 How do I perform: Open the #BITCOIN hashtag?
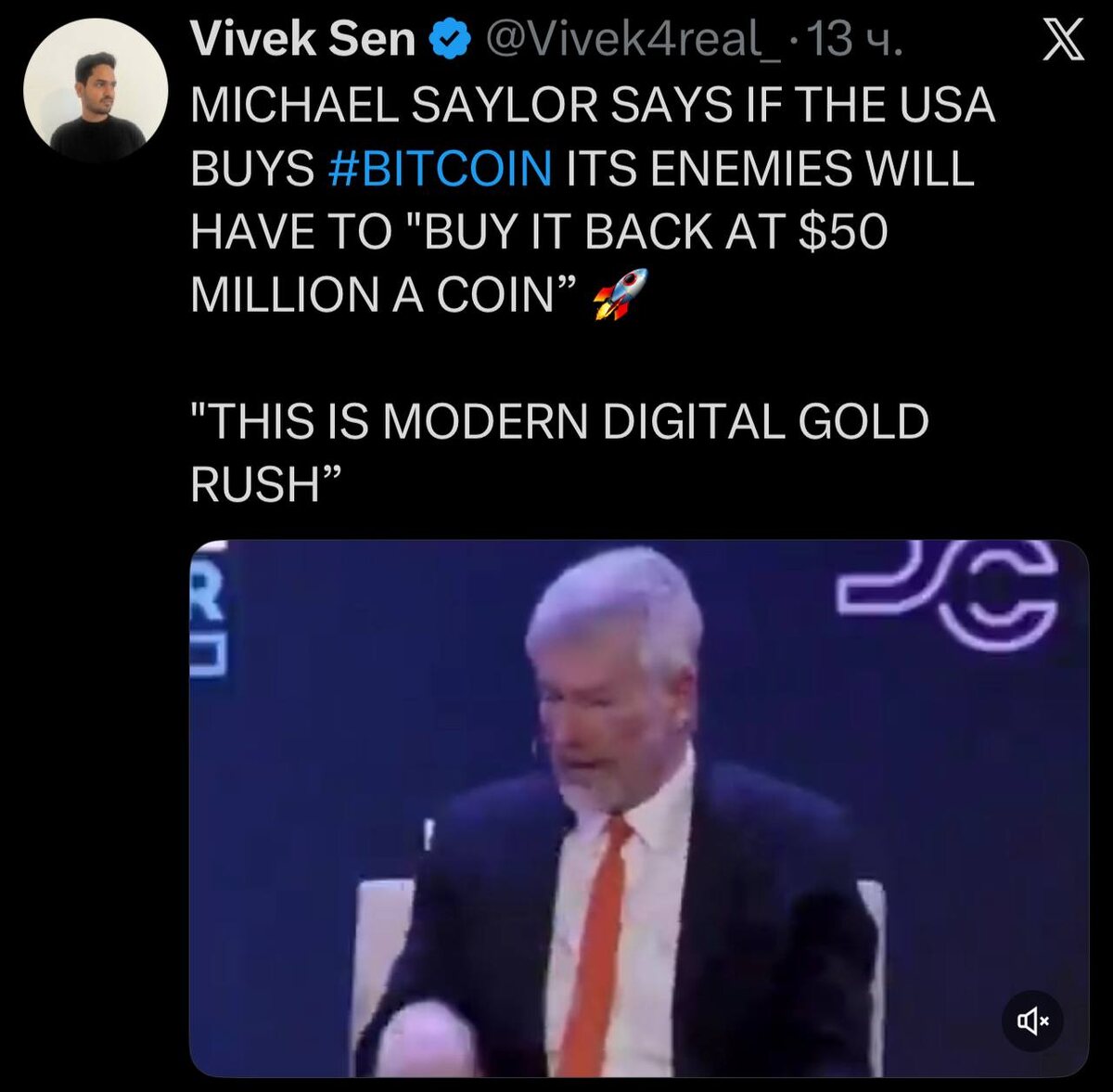(x=441, y=169)
